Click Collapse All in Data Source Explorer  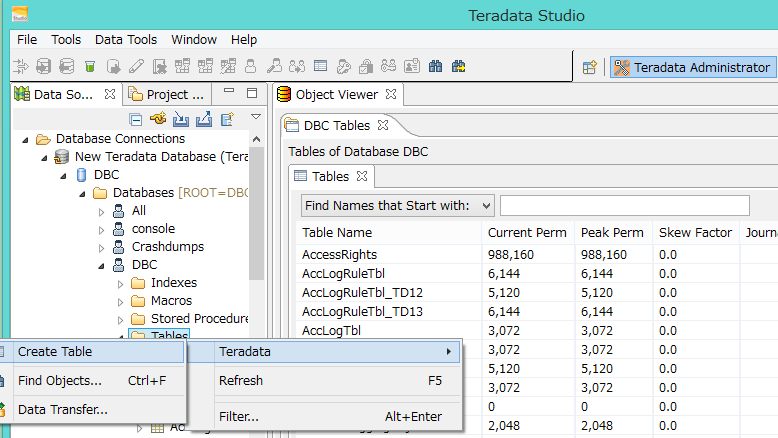[x=135, y=119]
